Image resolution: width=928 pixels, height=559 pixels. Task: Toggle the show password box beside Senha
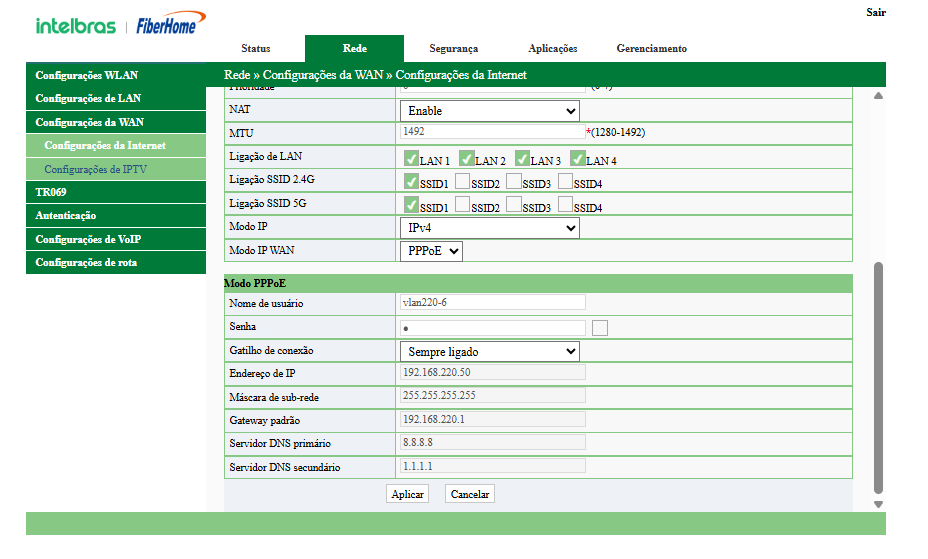600,328
